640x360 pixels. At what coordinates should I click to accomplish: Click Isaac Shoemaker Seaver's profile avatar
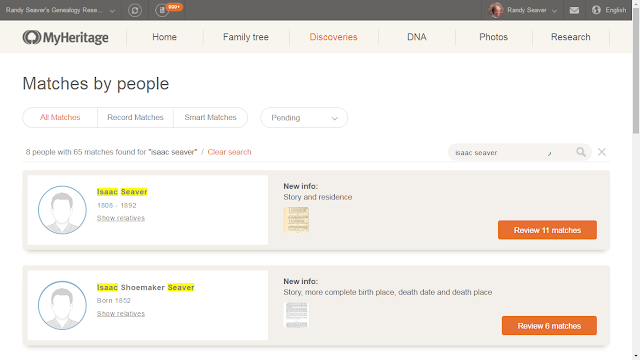[62, 305]
